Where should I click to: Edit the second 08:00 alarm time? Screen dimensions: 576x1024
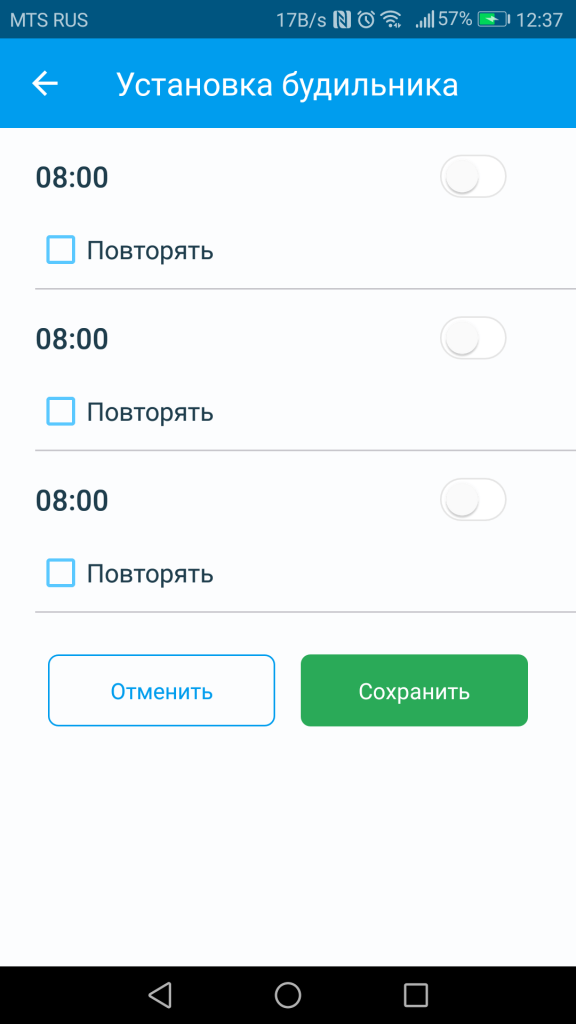72,340
